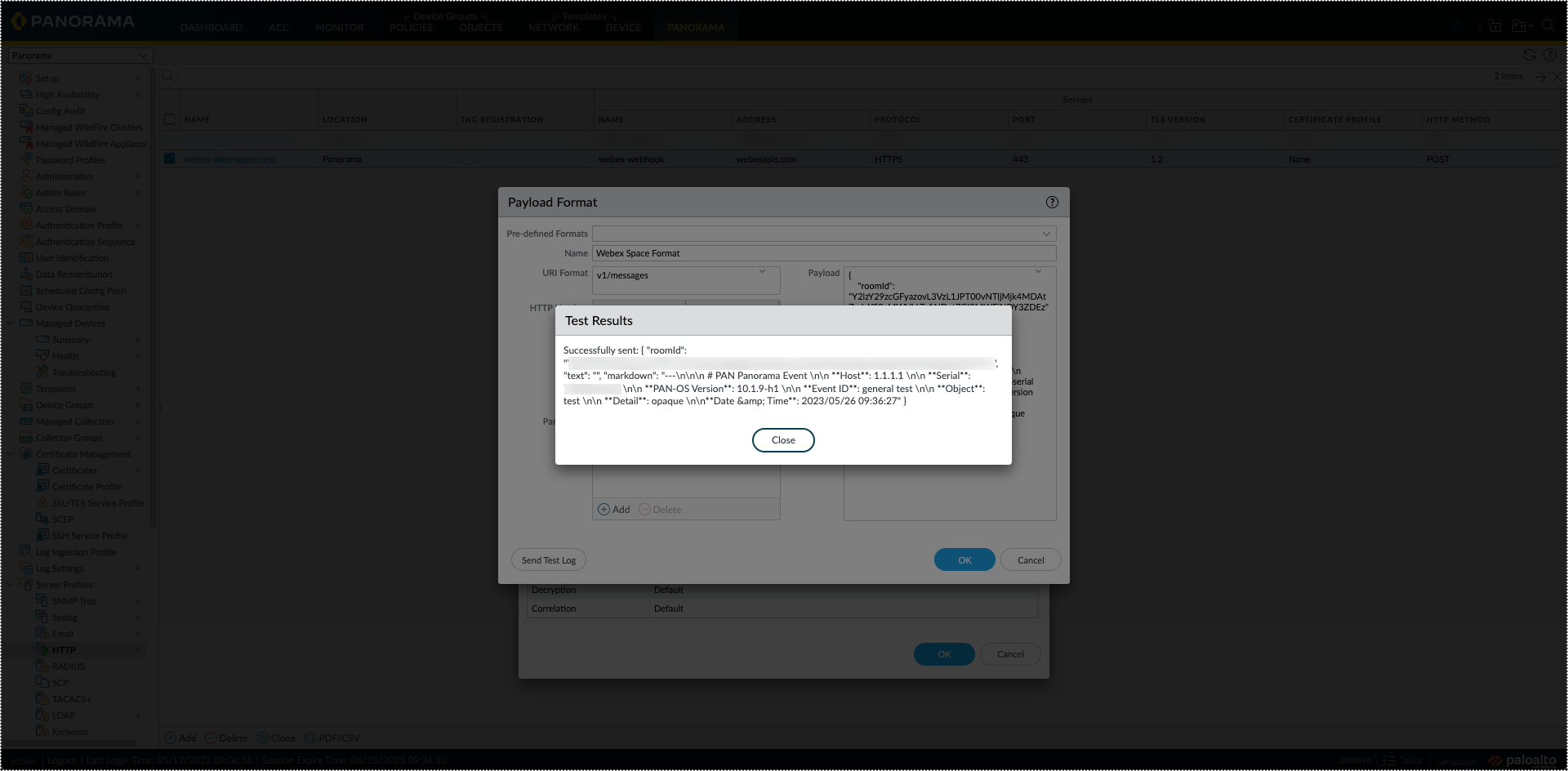
Task: Open the ACC tab
Action: pos(279,28)
